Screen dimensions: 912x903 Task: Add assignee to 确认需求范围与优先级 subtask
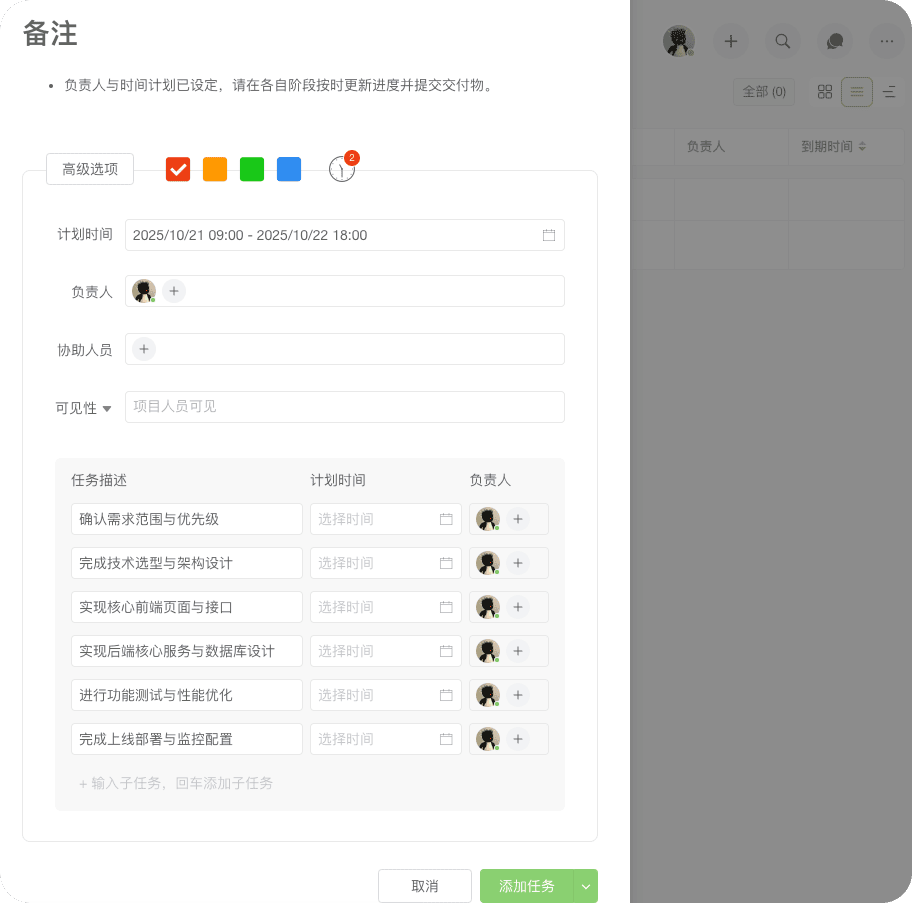pos(518,519)
